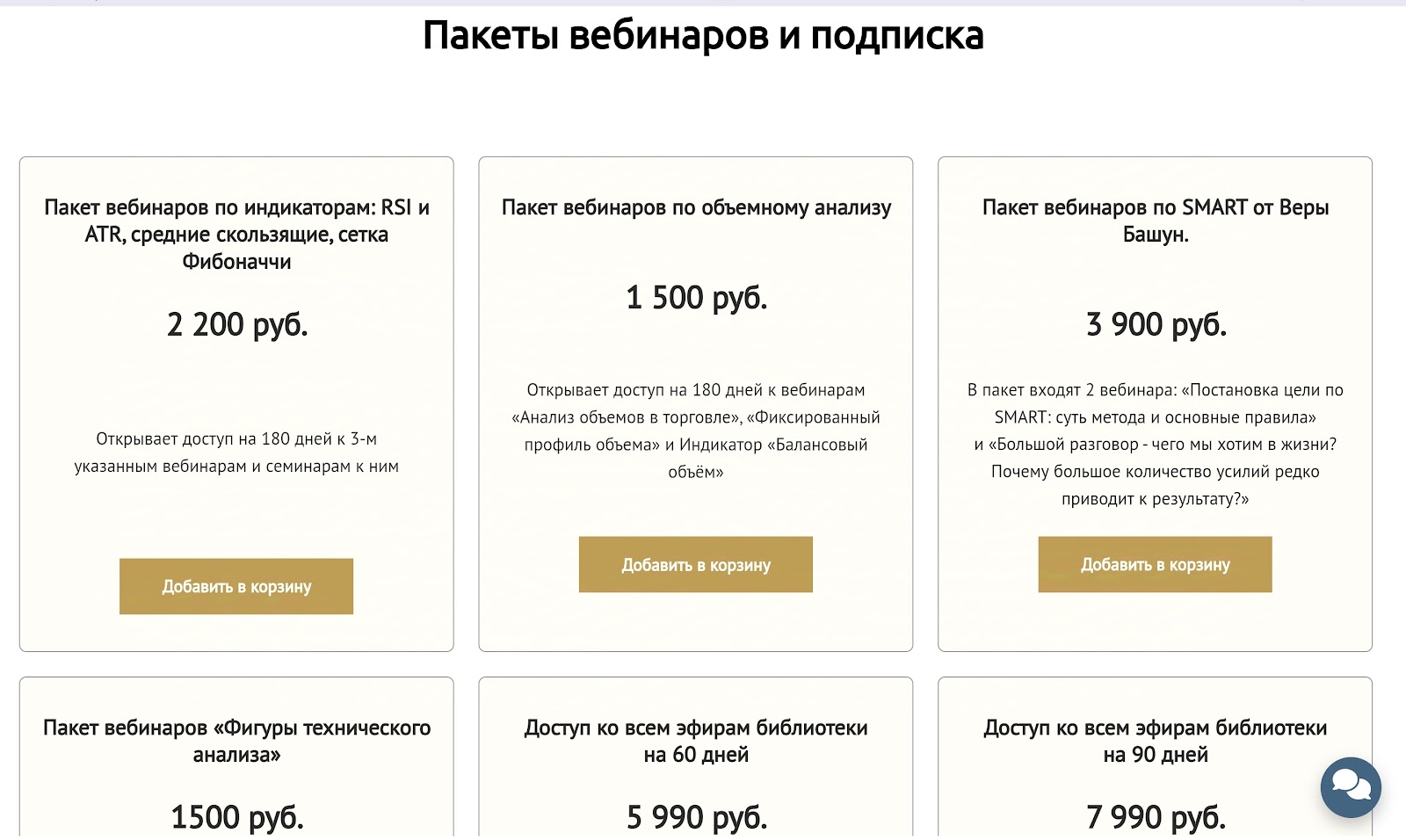Click the 7 990 руб. price

click(x=1156, y=817)
